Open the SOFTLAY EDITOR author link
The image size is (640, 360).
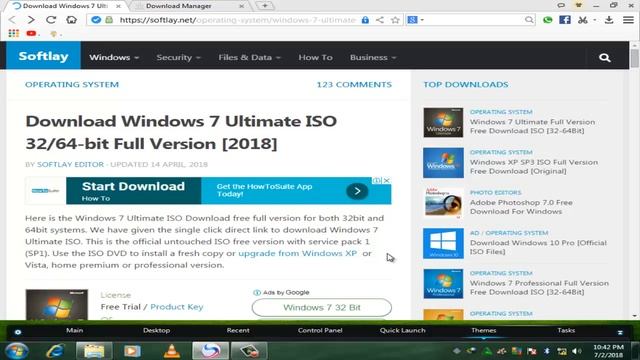coord(70,164)
